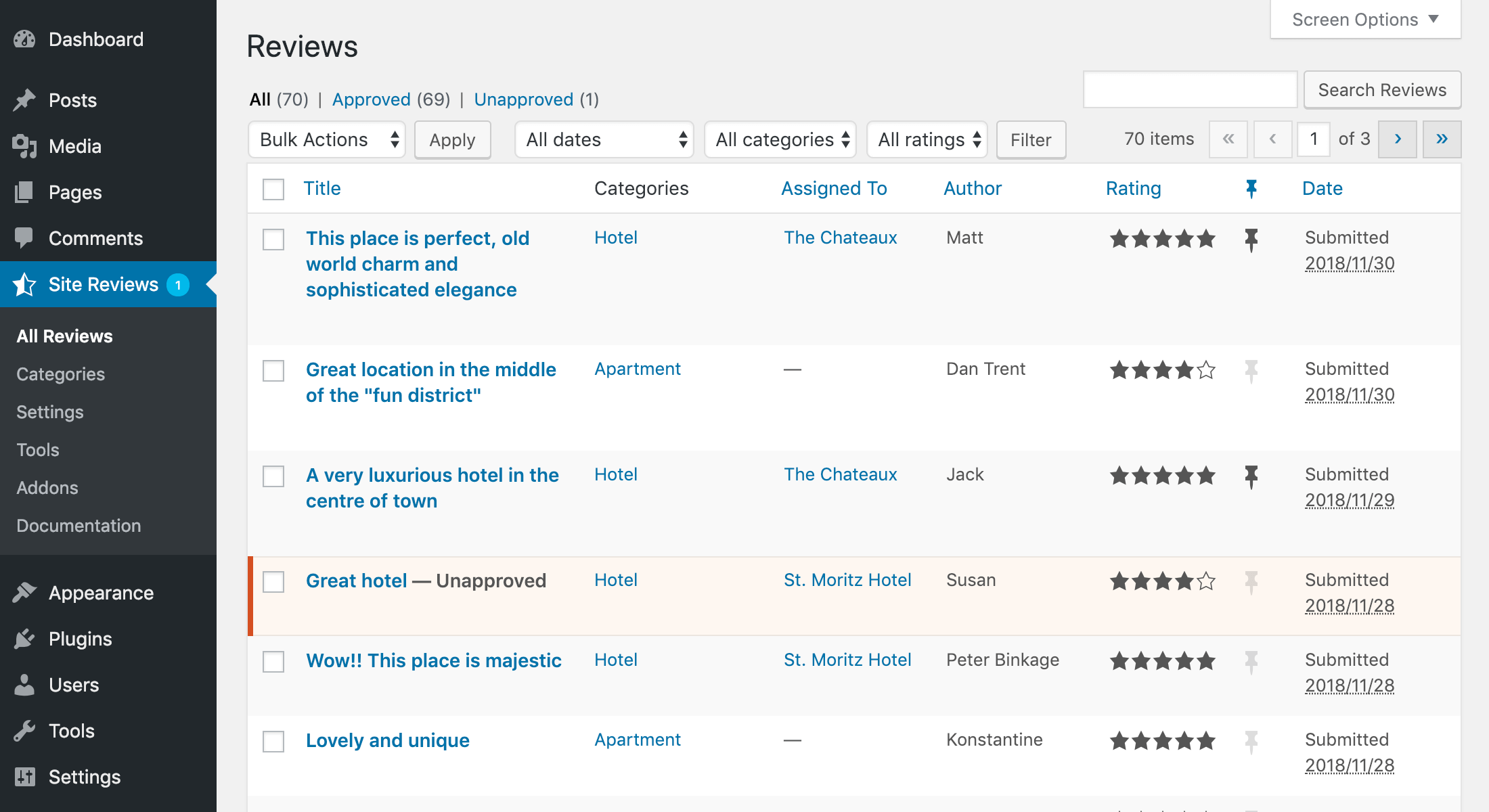The width and height of the screenshot is (1489, 812).
Task: Unpin the Matt review using pin icon
Action: pos(1251,240)
